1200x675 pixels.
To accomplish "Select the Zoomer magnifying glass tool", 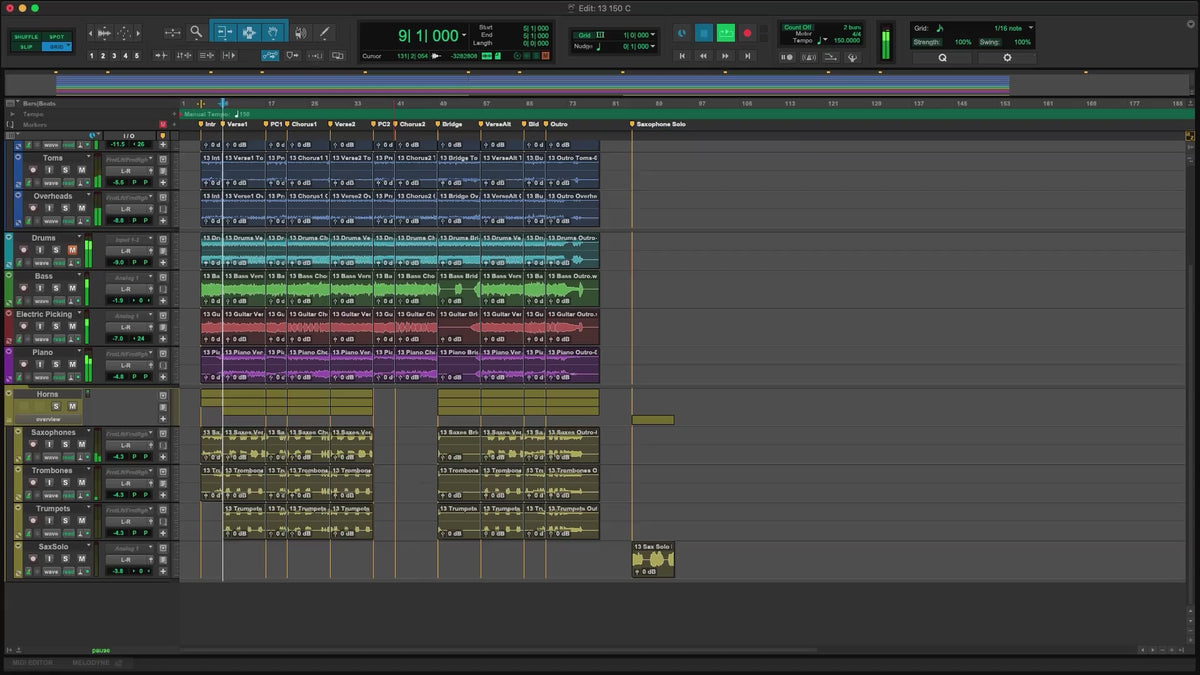I will pyautogui.click(x=196, y=33).
